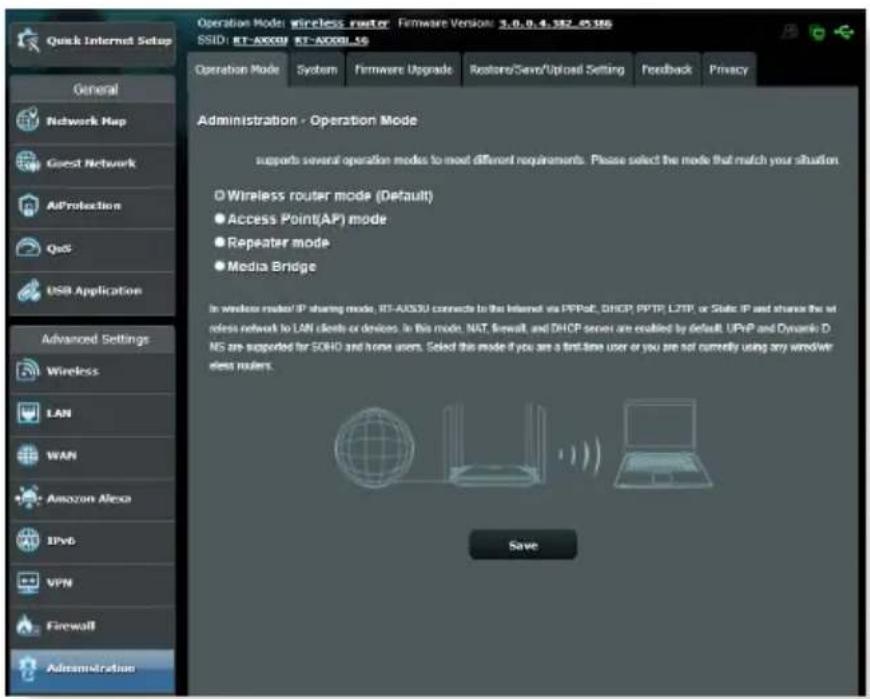Open AiProtection menu label
The height and width of the screenshot is (699, 870).
tap(84, 205)
